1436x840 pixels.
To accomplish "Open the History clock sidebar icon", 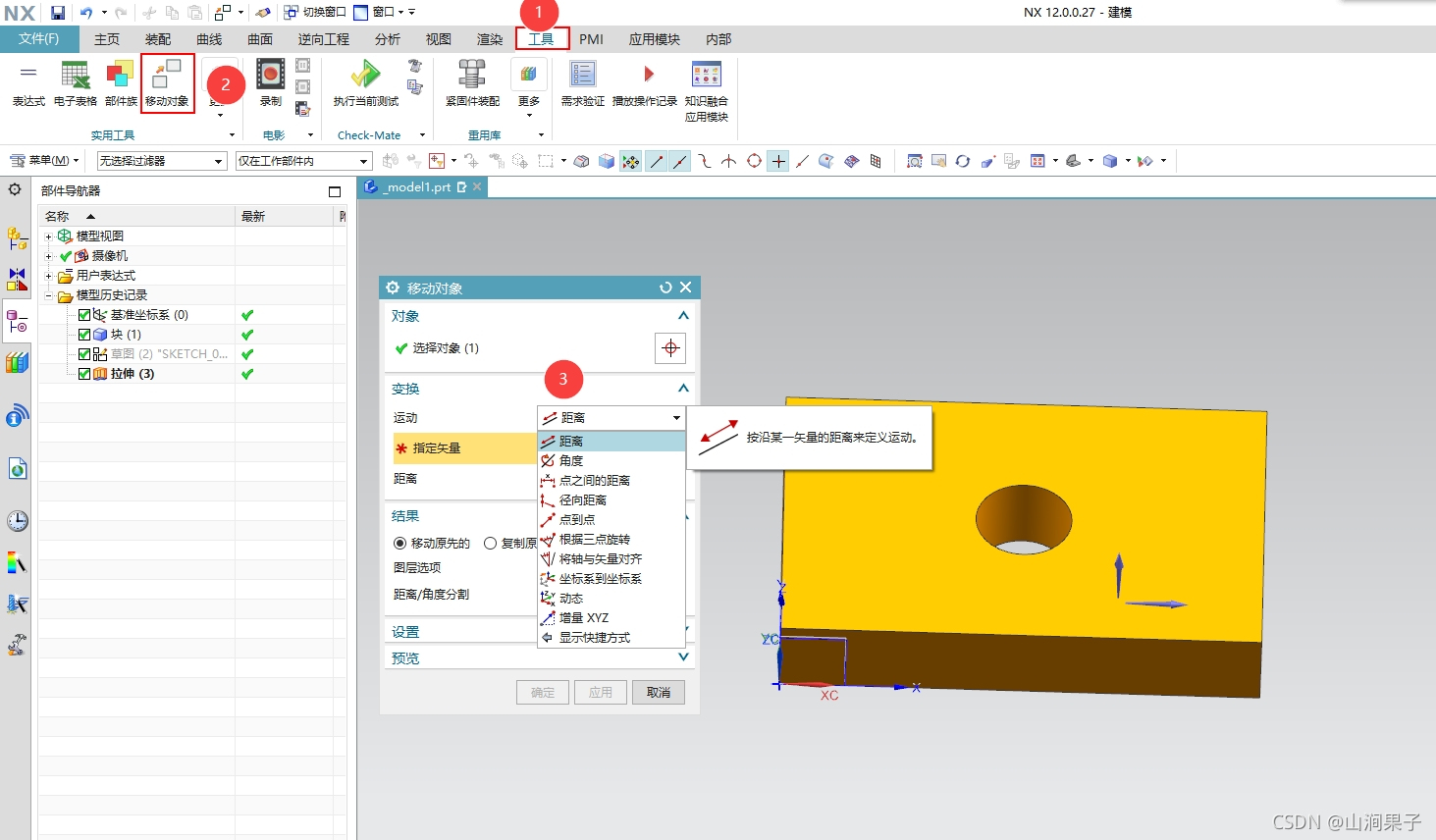I will click(x=17, y=521).
